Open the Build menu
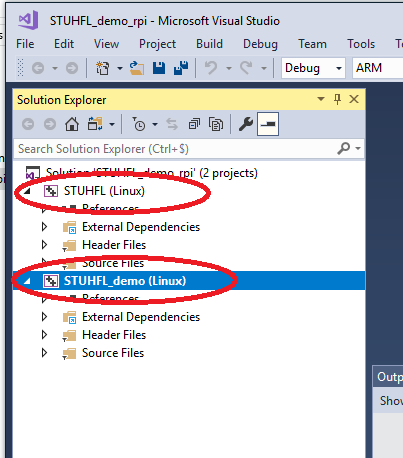This screenshot has height=458, width=403. pyautogui.click(x=209, y=44)
